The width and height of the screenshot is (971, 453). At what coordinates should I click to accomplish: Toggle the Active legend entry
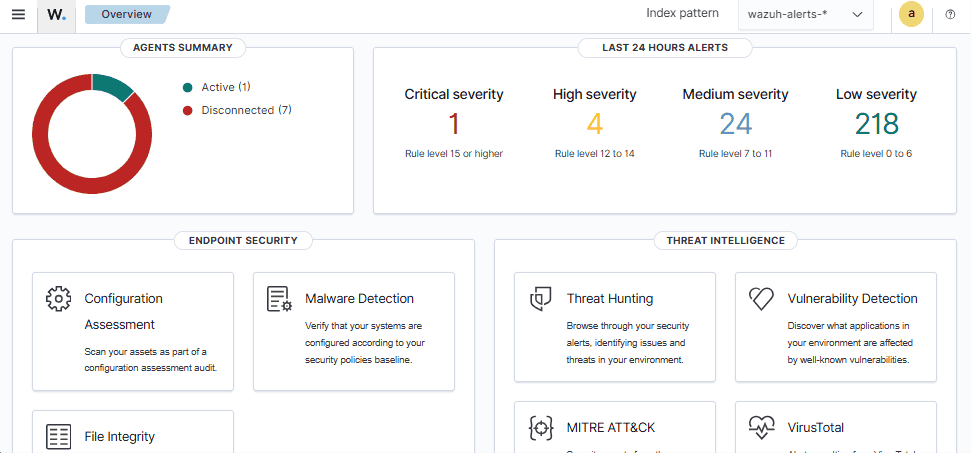coord(217,87)
